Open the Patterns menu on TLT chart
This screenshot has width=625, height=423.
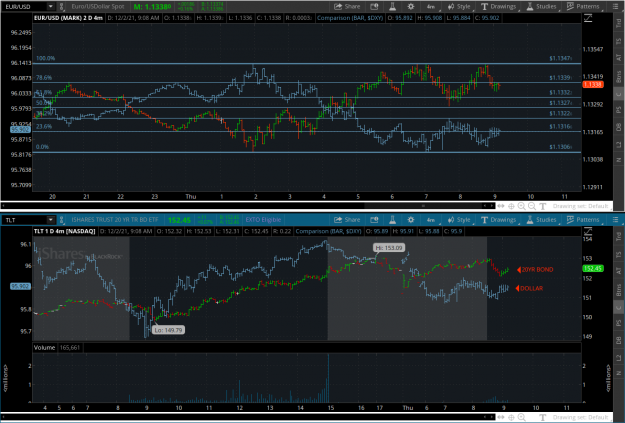583,220
